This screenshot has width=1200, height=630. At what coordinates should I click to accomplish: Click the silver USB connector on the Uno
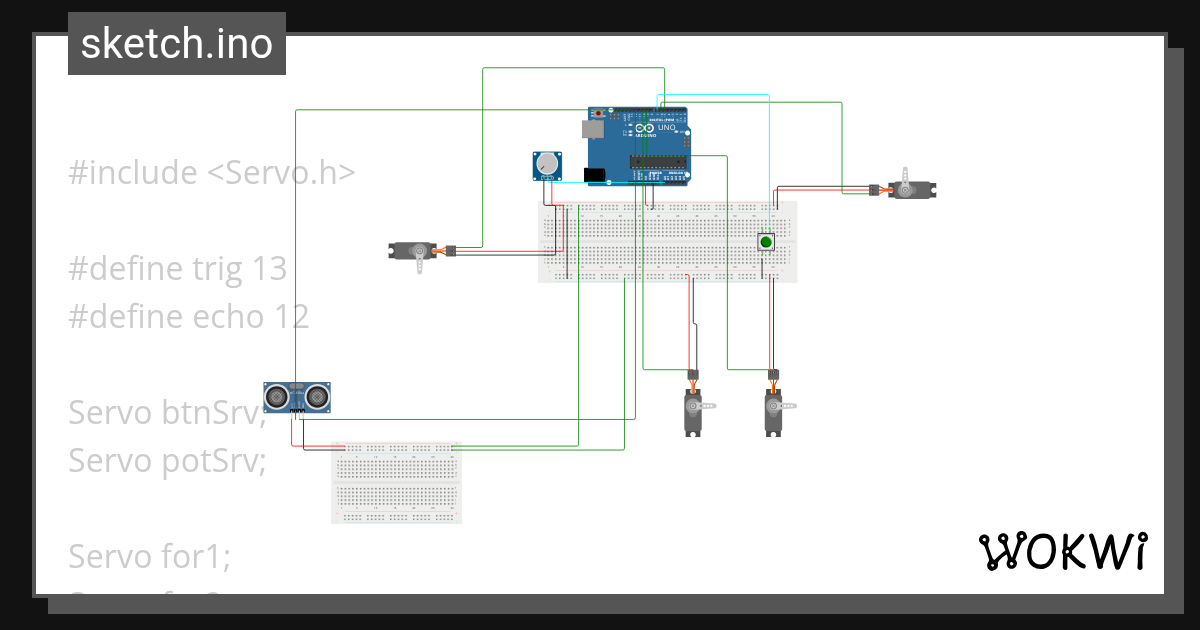[592, 128]
